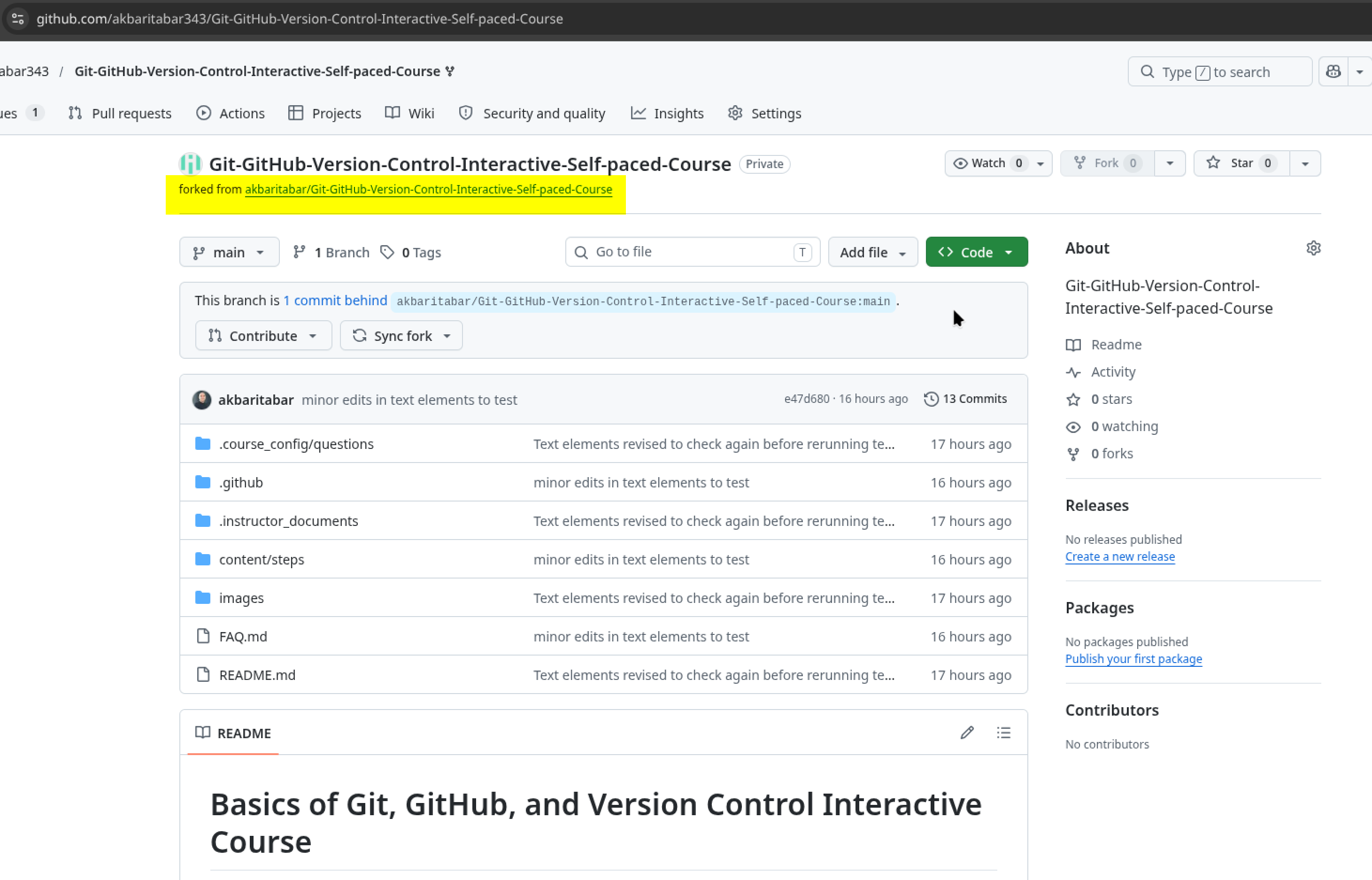Screen dimensions: 1372x880
Task: Click the Packages heading link
Action: point(1099,608)
